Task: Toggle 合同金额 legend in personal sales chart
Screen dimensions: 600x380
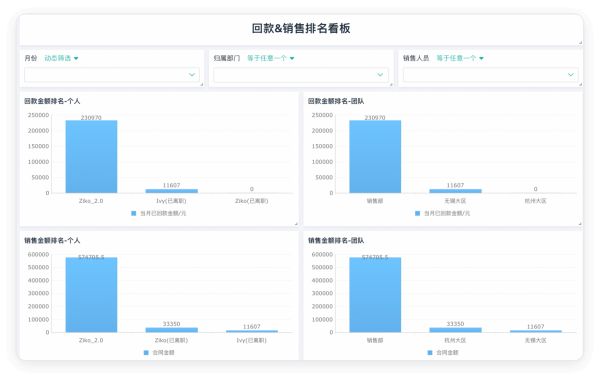Action: pos(159,352)
